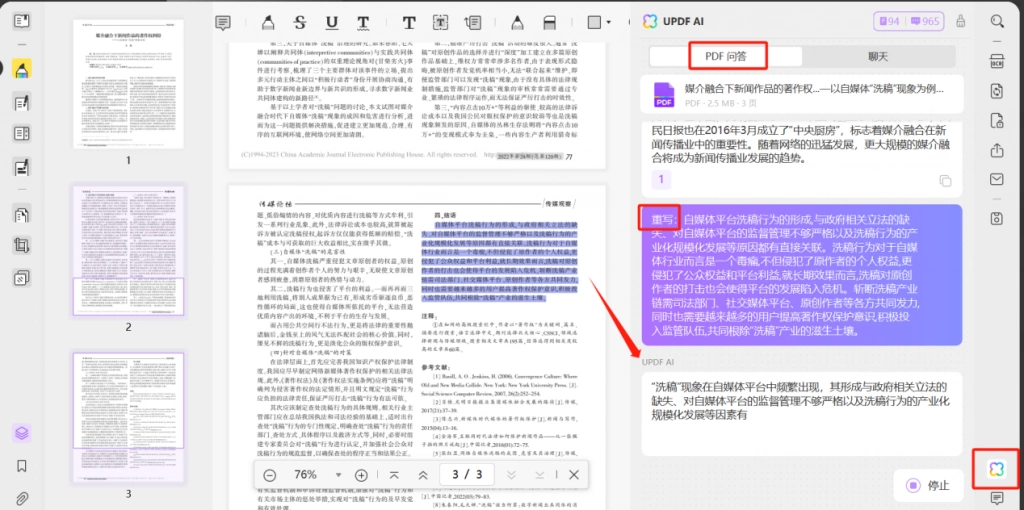
Task: Select the Rectangle shape tool
Action: click(594, 22)
